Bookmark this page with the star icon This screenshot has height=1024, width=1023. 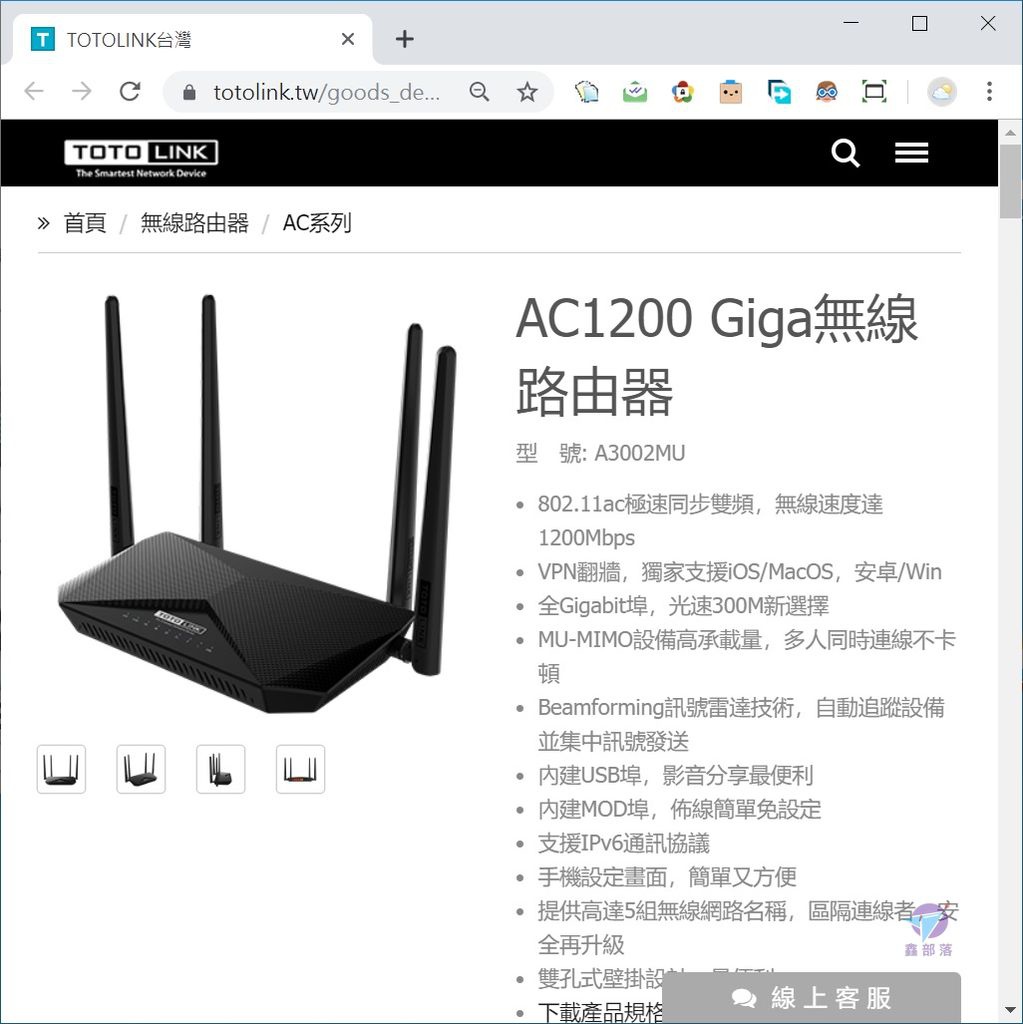[527, 92]
